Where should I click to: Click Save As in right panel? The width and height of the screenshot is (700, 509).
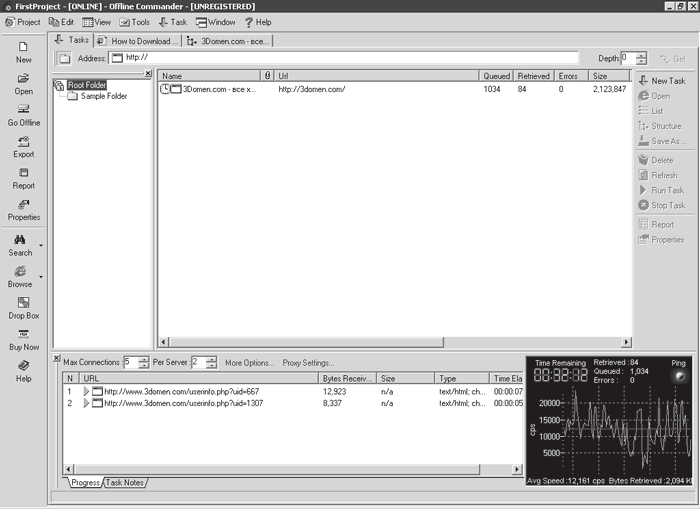[x=663, y=141]
